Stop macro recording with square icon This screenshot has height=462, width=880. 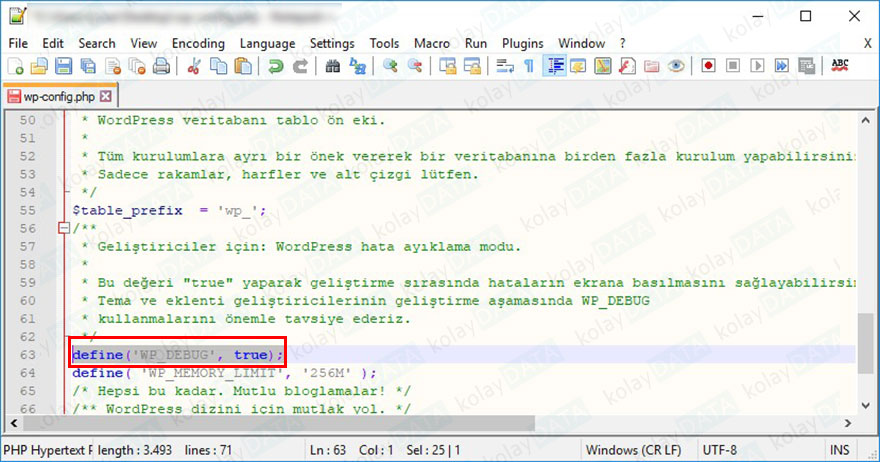tap(732, 66)
